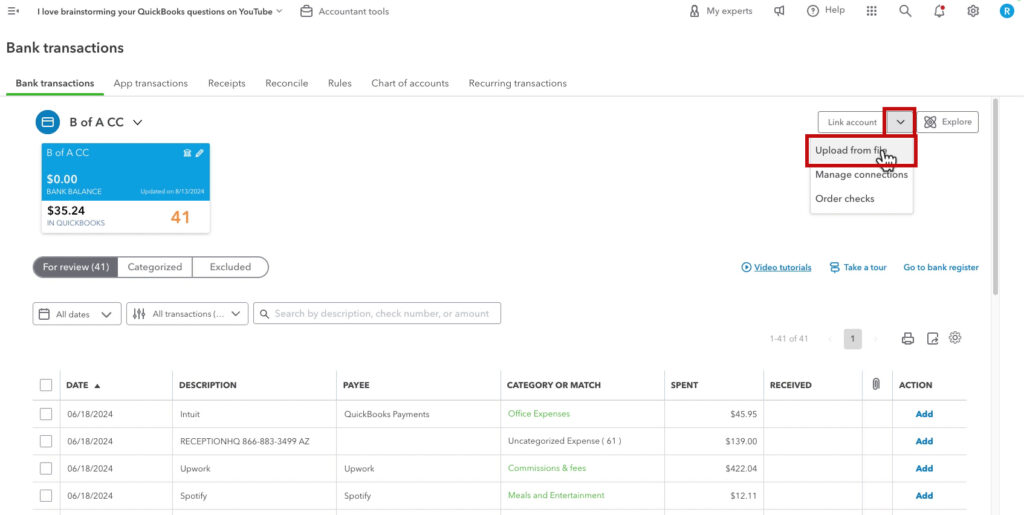Go to next page arrow
This screenshot has width=1024, height=515.
(x=875, y=339)
